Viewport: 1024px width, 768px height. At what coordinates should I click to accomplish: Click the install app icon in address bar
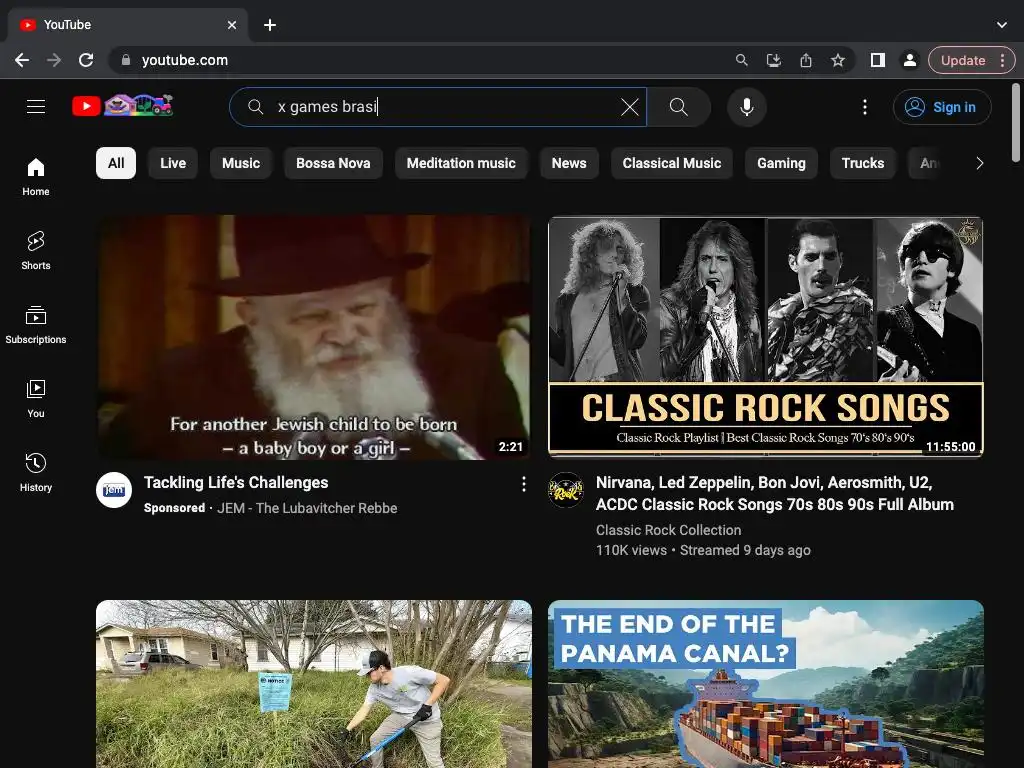[x=773, y=60]
